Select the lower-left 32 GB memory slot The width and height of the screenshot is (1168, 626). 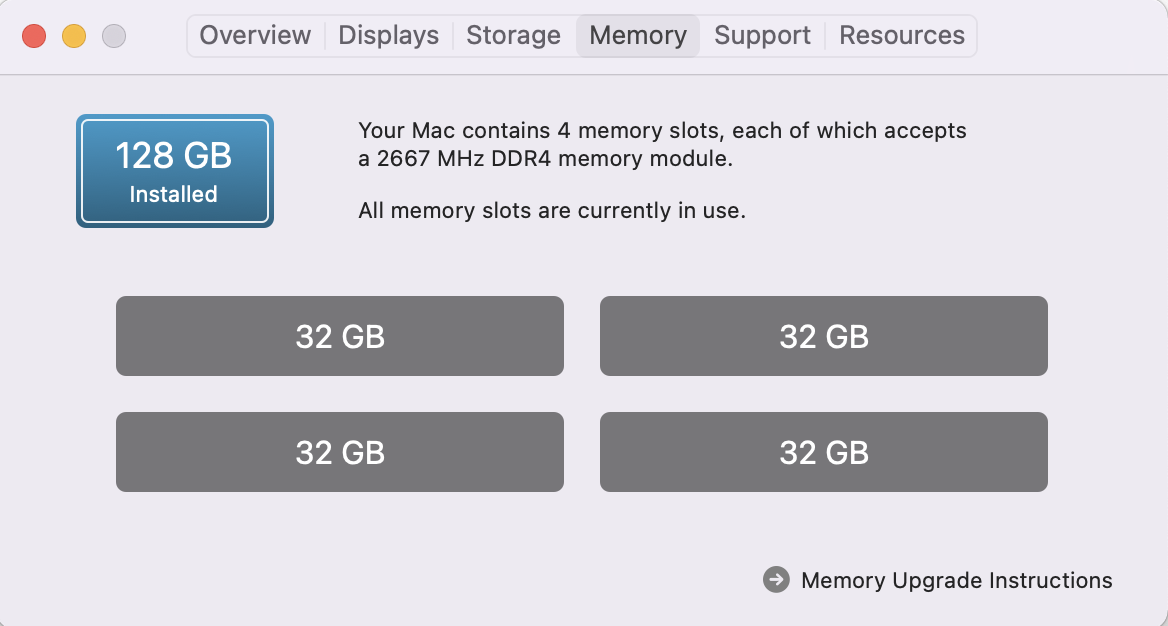340,452
